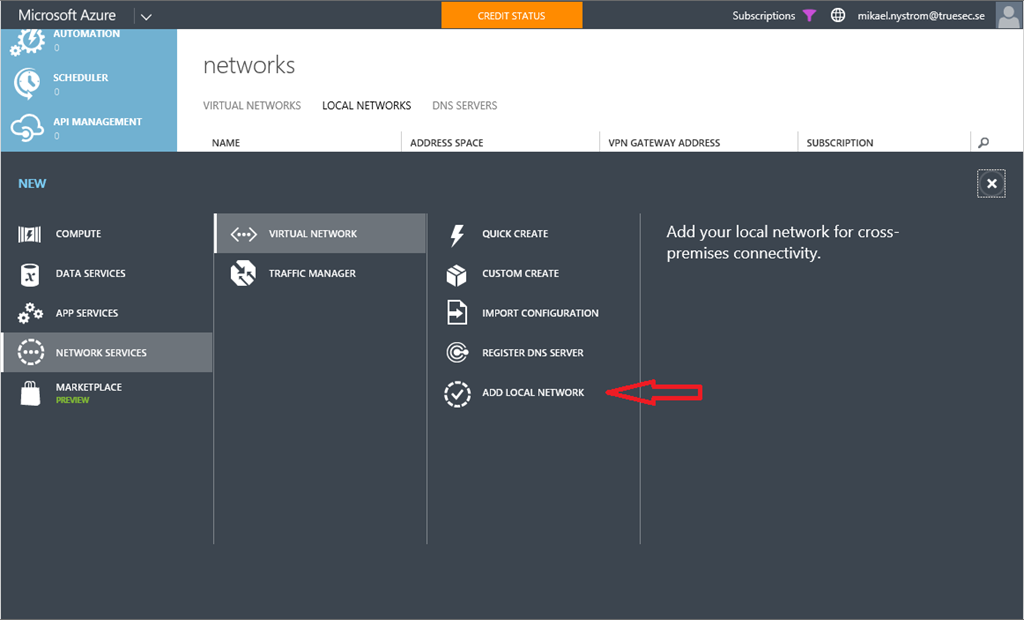Expand the Microsoft Azure dropdown chevron

(x=146, y=16)
